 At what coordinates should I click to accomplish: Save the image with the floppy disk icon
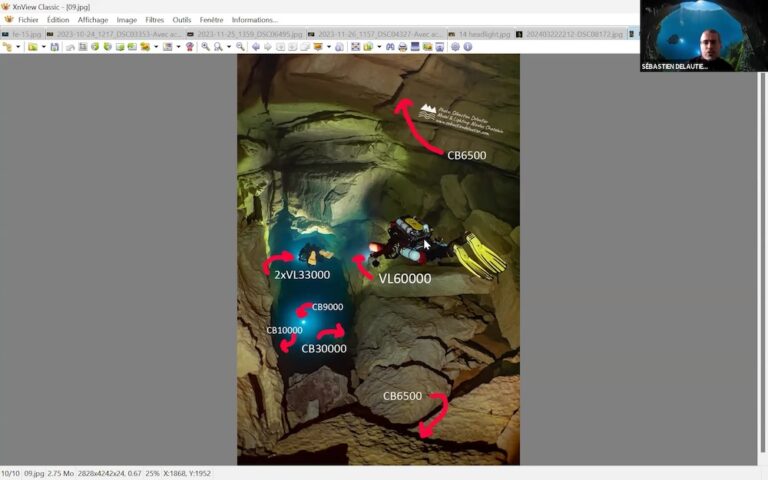pyautogui.click(x=54, y=47)
